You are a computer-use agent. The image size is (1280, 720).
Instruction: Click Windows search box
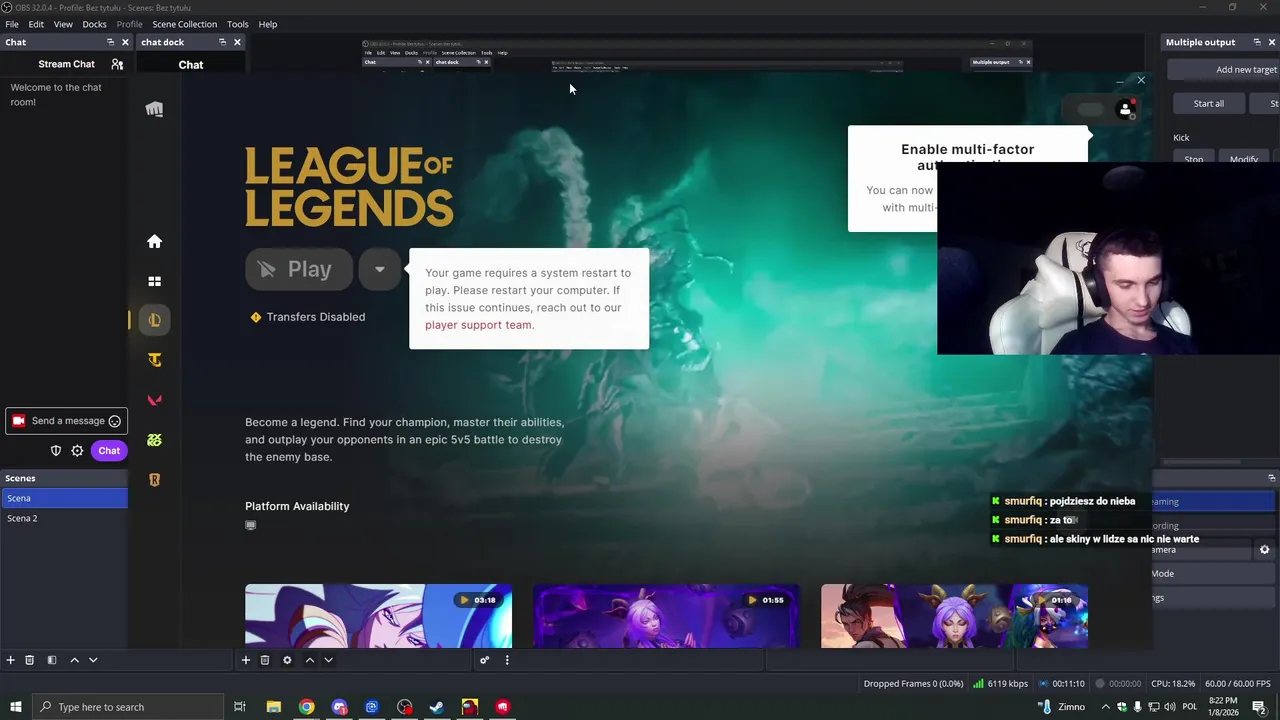click(127, 707)
